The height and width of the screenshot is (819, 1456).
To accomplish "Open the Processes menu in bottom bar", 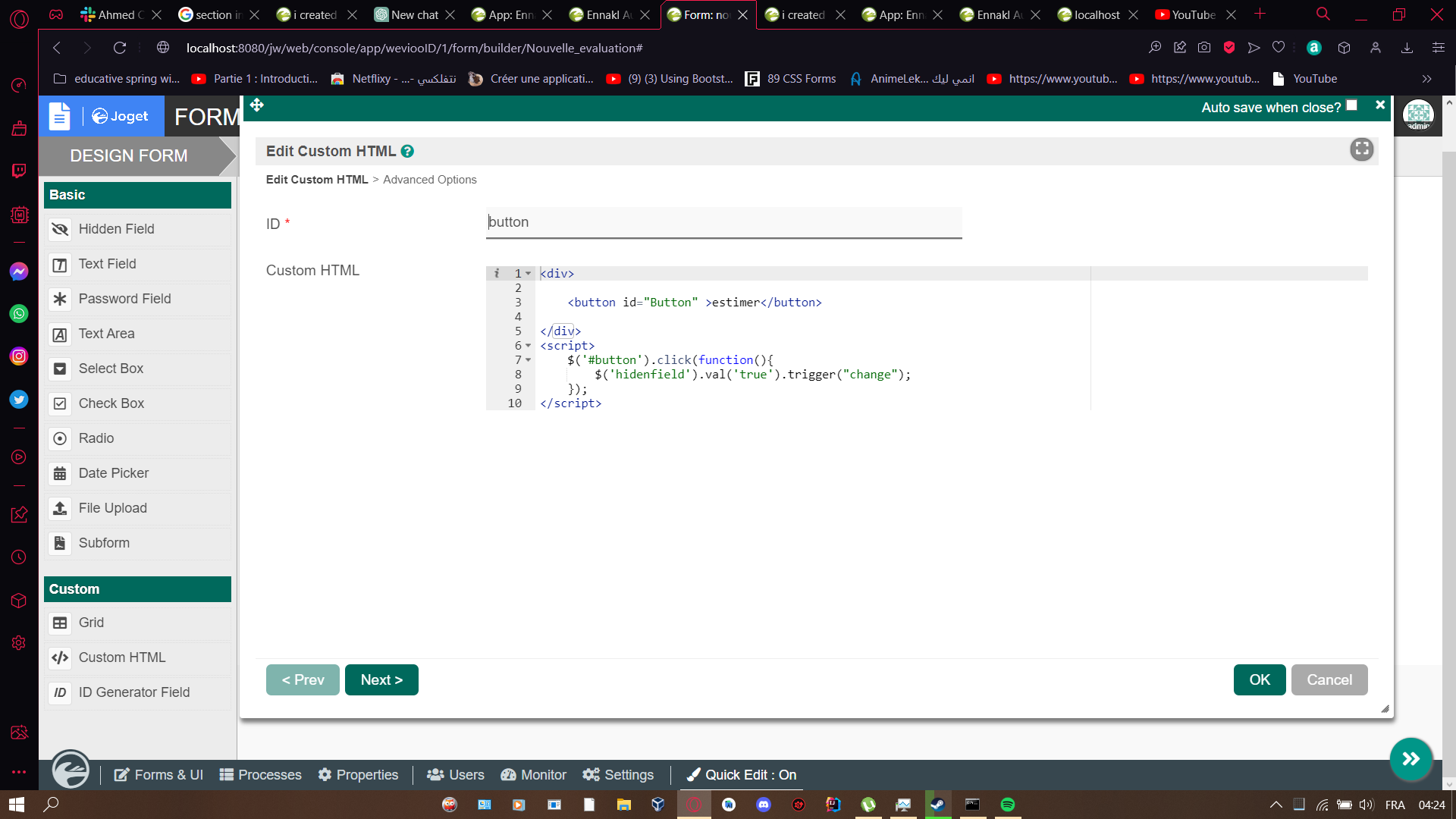I will tap(260, 774).
